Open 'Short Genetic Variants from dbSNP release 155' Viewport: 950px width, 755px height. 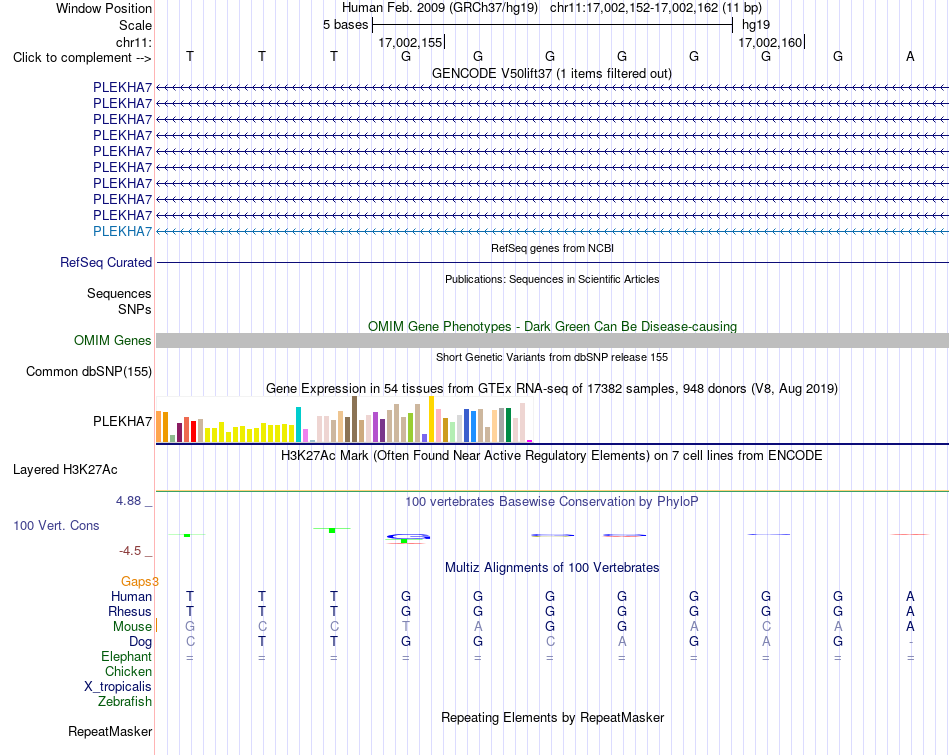[x=552, y=358]
